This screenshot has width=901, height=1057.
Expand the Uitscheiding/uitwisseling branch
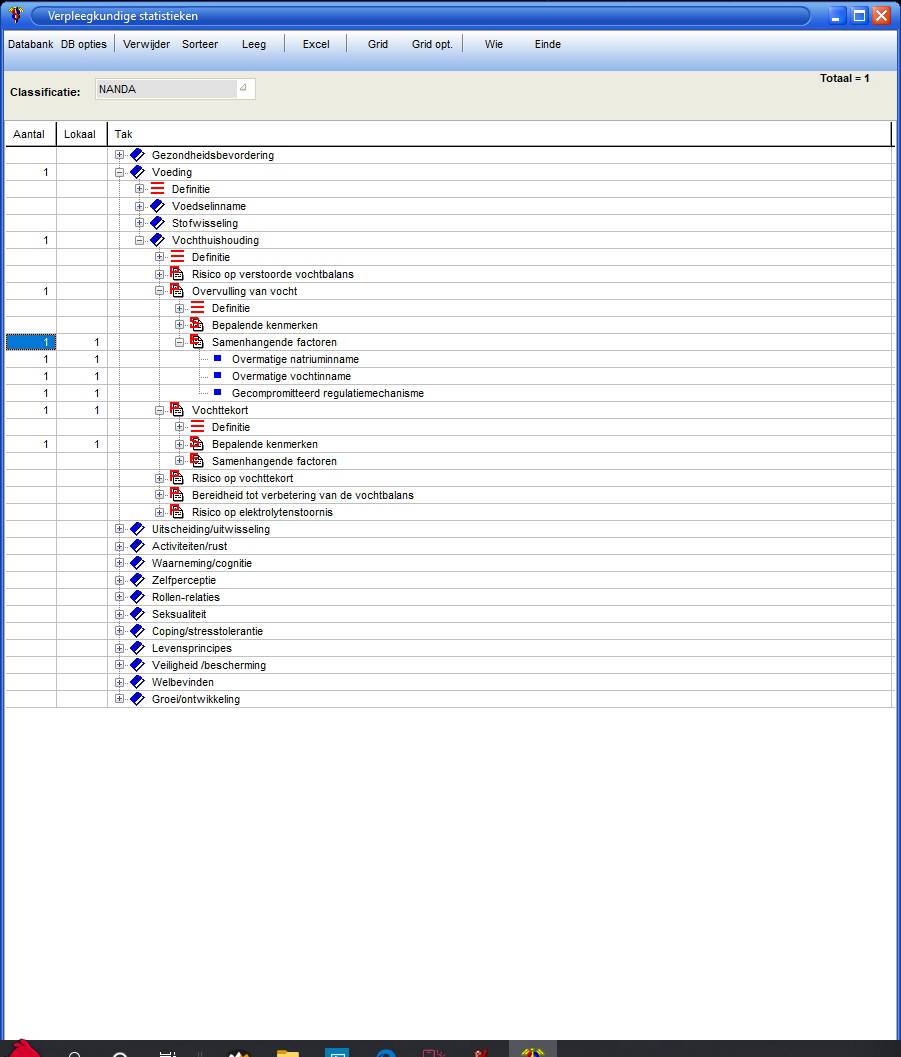(120, 529)
